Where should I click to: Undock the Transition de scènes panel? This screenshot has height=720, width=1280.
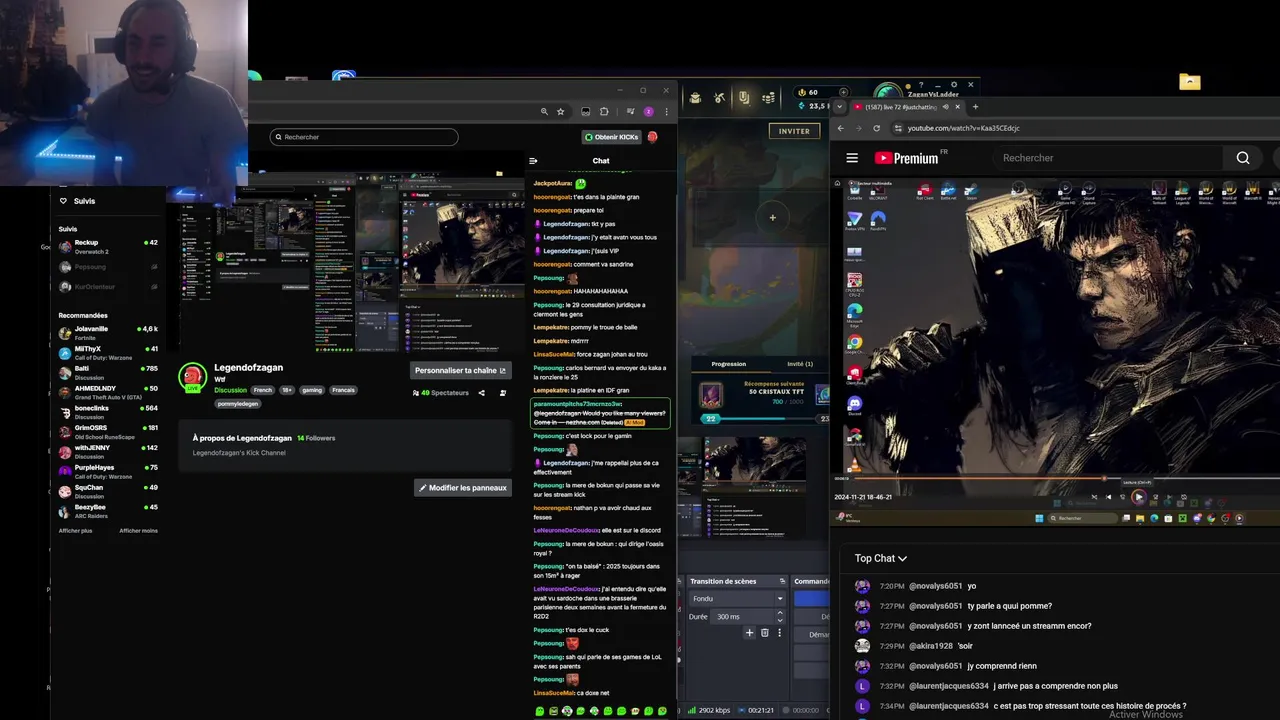point(782,581)
